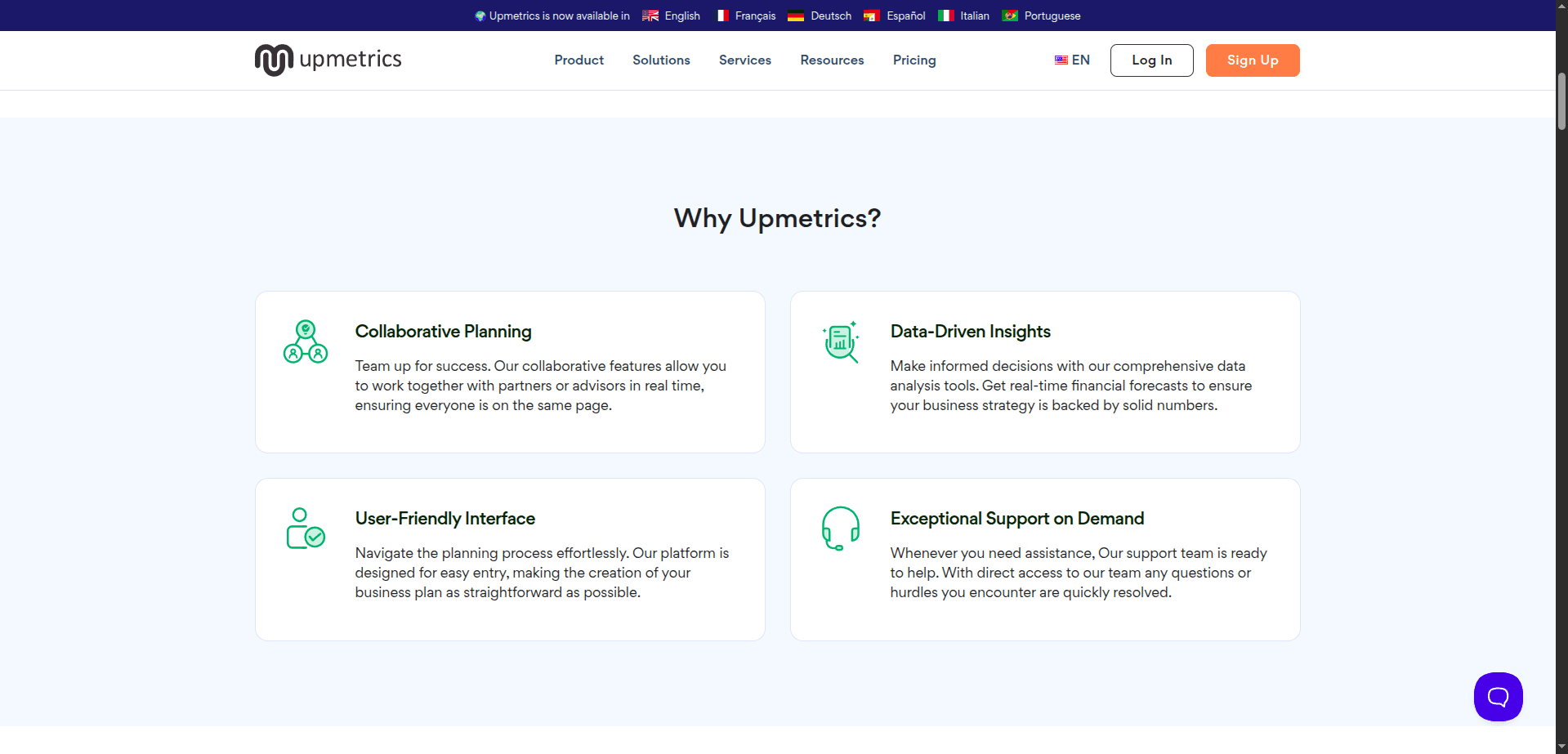The width and height of the screenshot is (1568, 754).
Task: Switch site language to Deutsch
Action: click(831, 16)
